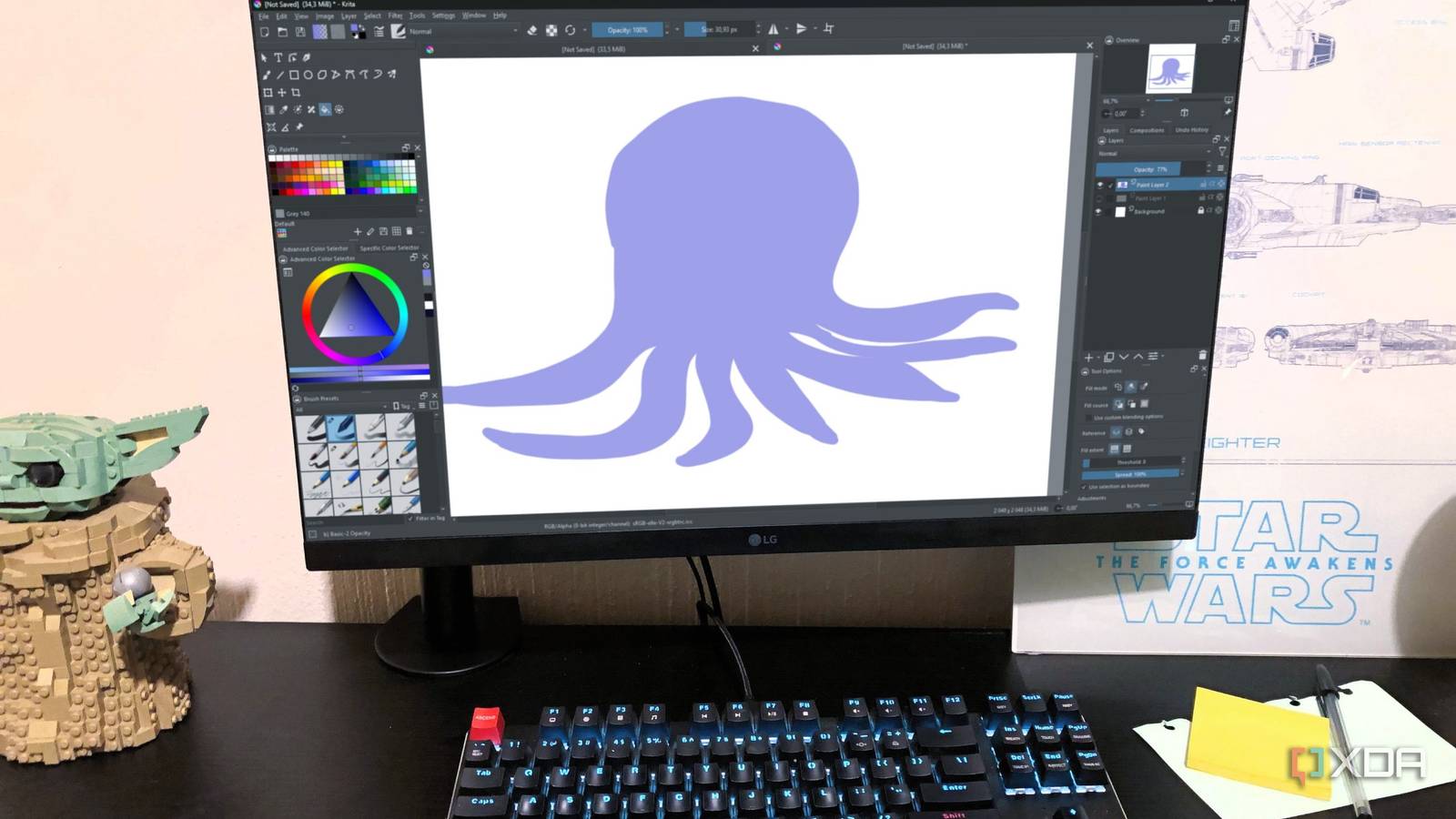
Task: Click the preserve alpha checkerboard icon
Action: coord(551,30)
